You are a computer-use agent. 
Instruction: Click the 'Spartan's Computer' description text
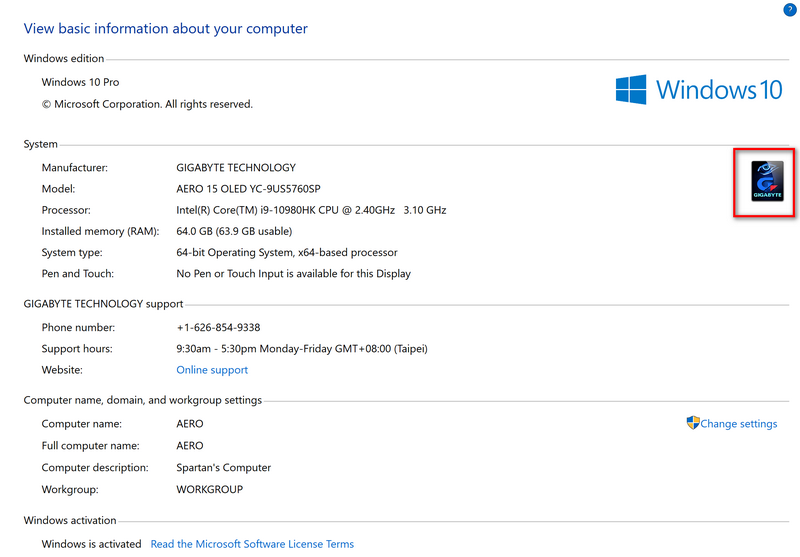[x=223, y=467]
